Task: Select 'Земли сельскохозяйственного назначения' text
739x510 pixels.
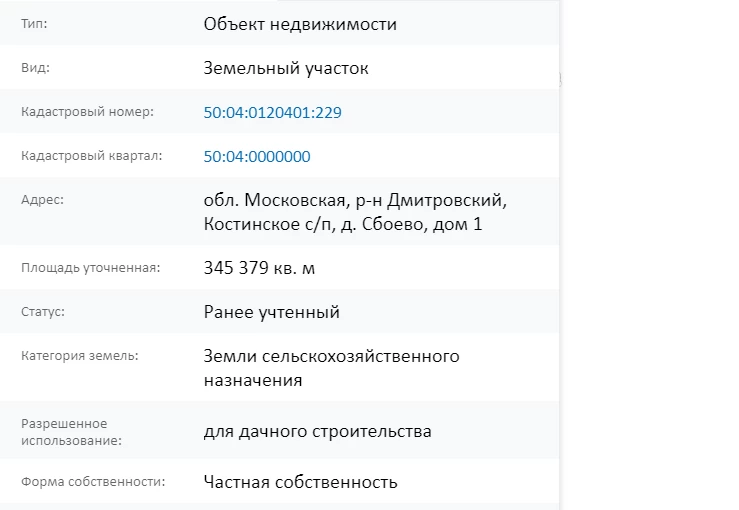Action: (331, 368)
